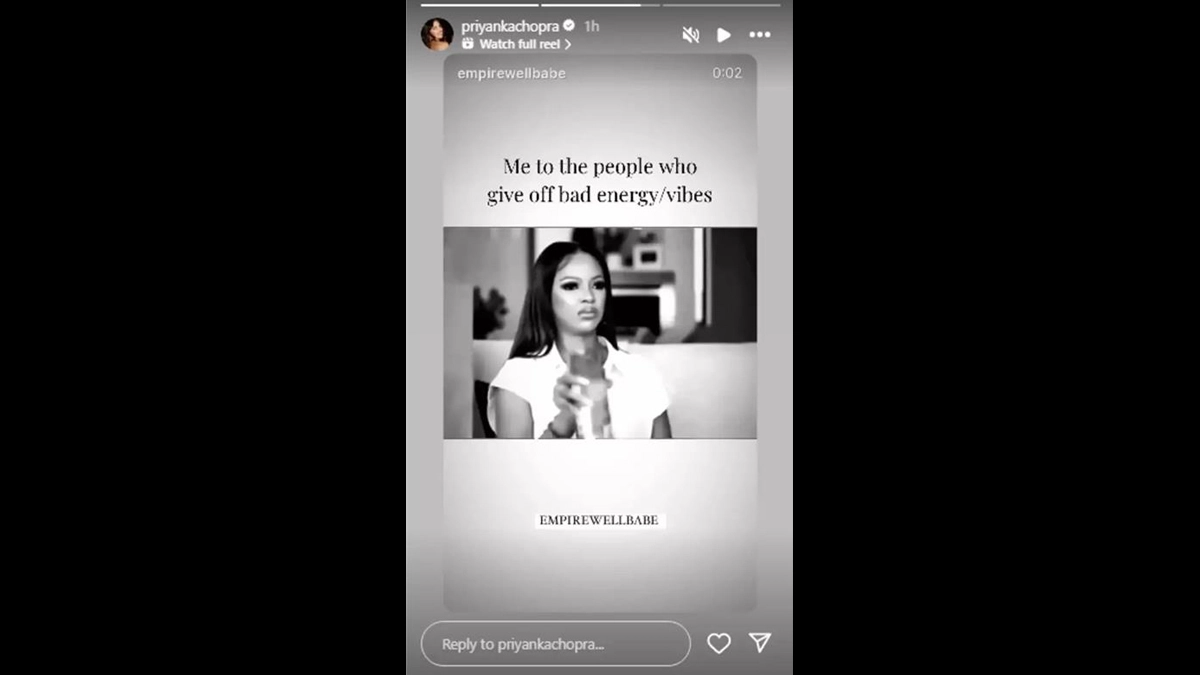Image resolution: width=1200 pixels, height=675 pixels.
Task: Skip to the third story progress segment
Action: click(x=721, y=5)
